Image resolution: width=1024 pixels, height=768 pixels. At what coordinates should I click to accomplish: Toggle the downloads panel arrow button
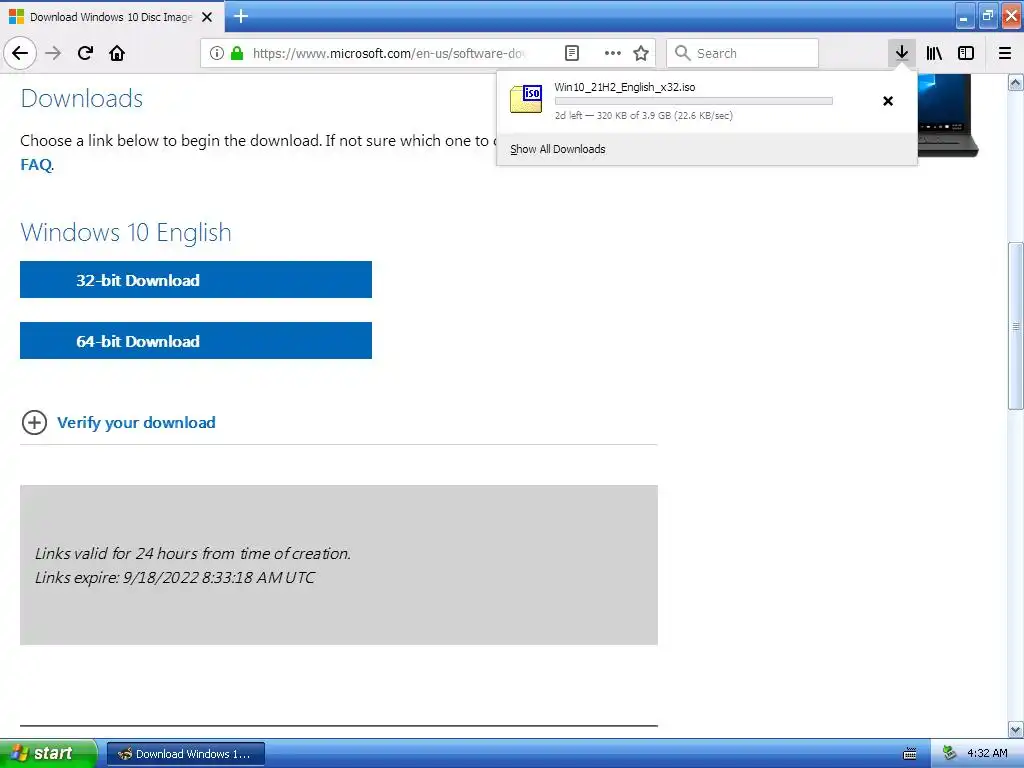[901, 53]
